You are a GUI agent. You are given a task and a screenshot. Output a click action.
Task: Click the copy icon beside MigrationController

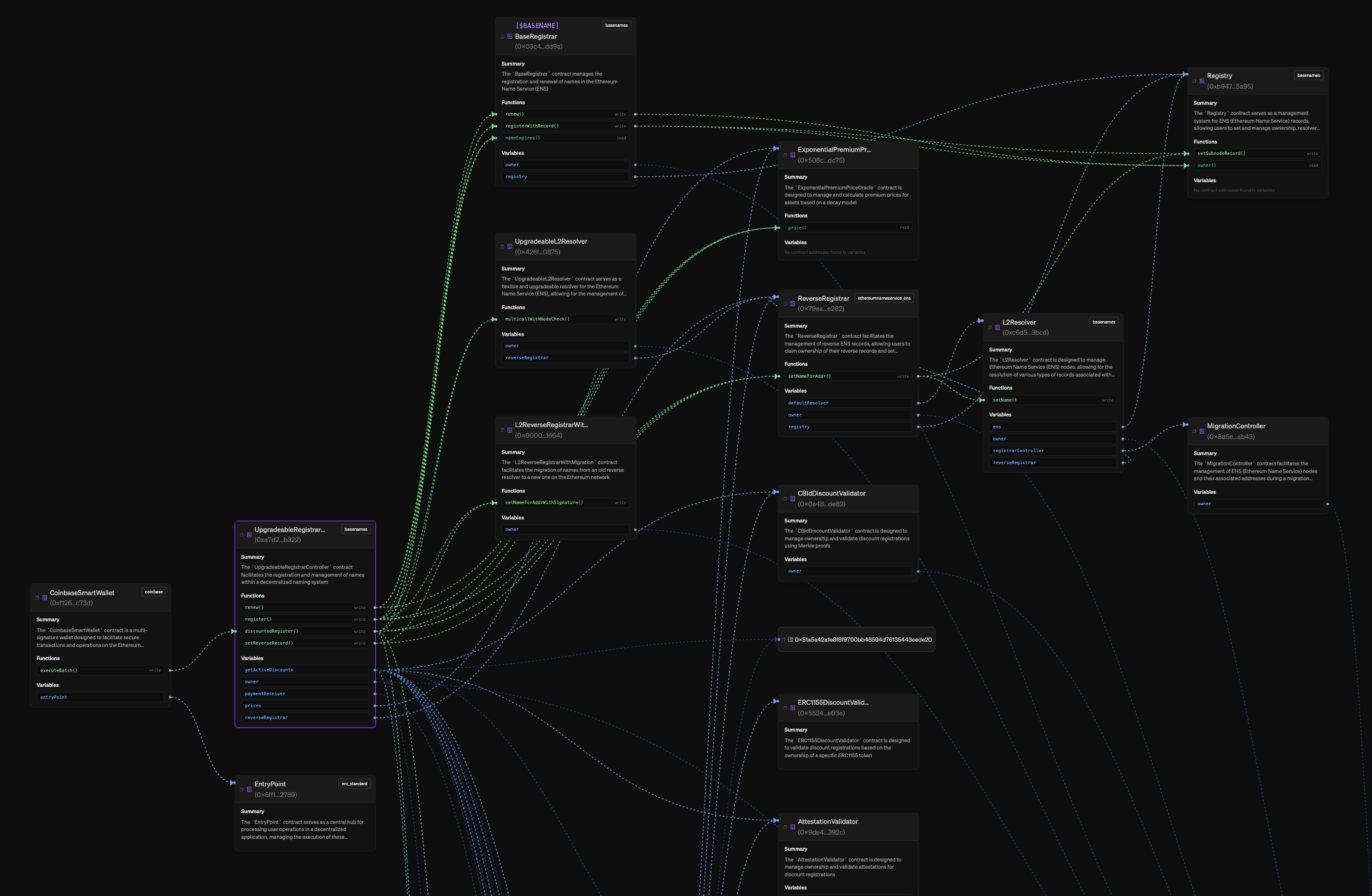tap(1193, 430)
